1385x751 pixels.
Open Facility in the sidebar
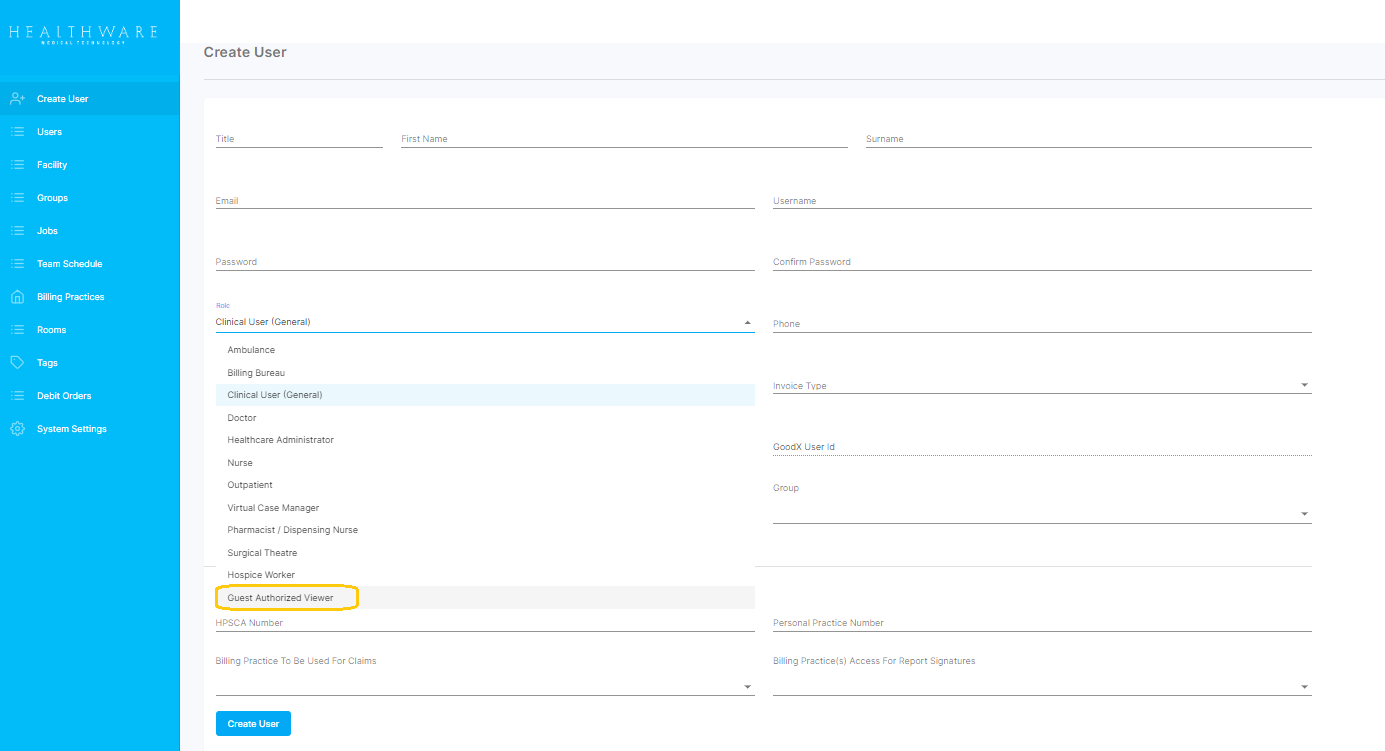click(52, 165)
